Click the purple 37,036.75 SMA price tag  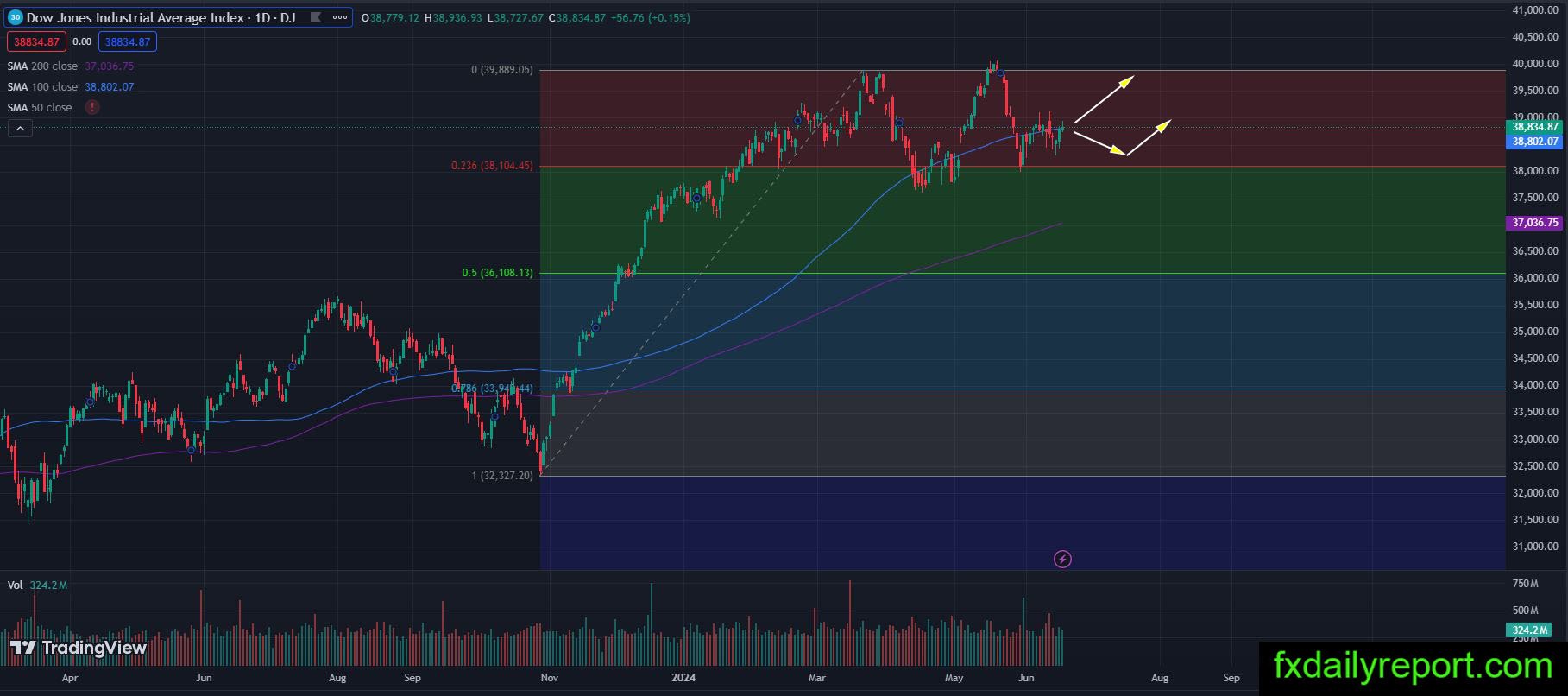click(x=1535, y=223)
